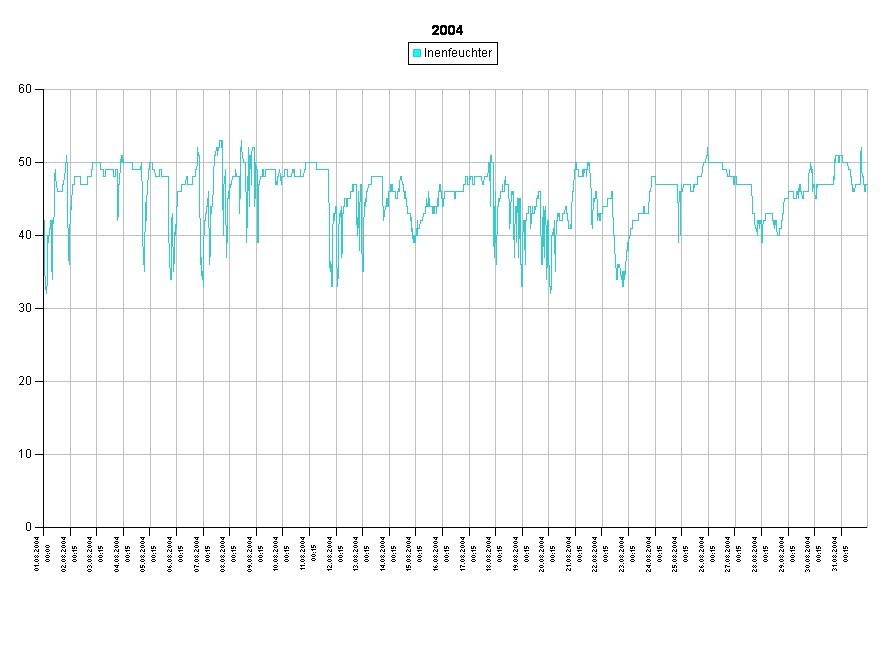Viewport: 896px width, 662px height.
Task: Click the empty white center of the plot
Action: (455, 400)
